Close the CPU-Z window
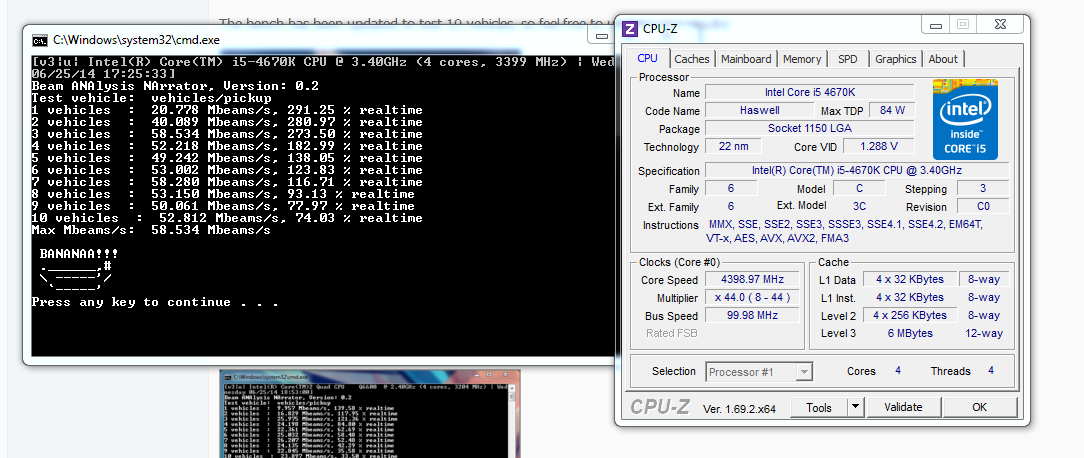Image resolution: width=1084 pixels, height=458 pixels. pos(1000,25)
